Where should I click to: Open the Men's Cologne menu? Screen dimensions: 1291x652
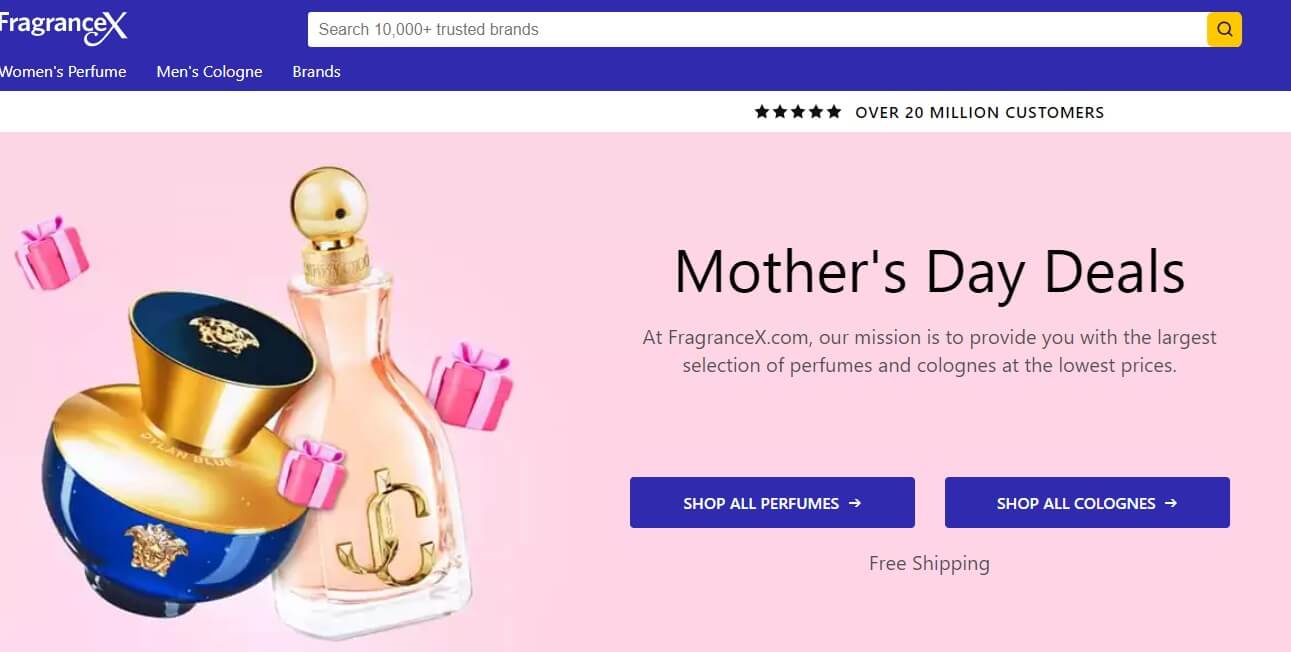[x=209, y=71]
